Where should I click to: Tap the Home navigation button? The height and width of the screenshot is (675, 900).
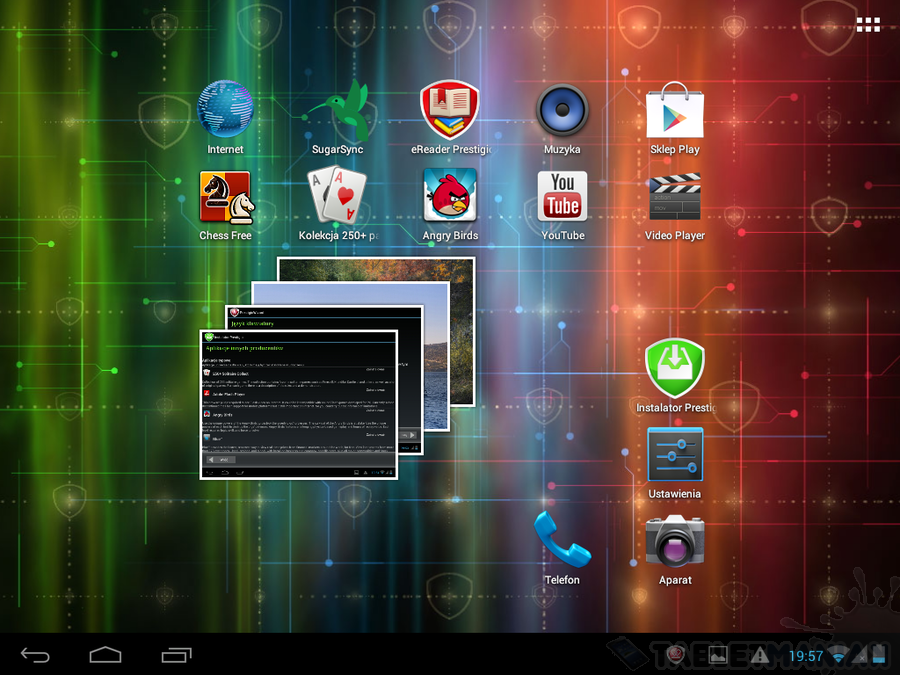[x=106, y=655]
